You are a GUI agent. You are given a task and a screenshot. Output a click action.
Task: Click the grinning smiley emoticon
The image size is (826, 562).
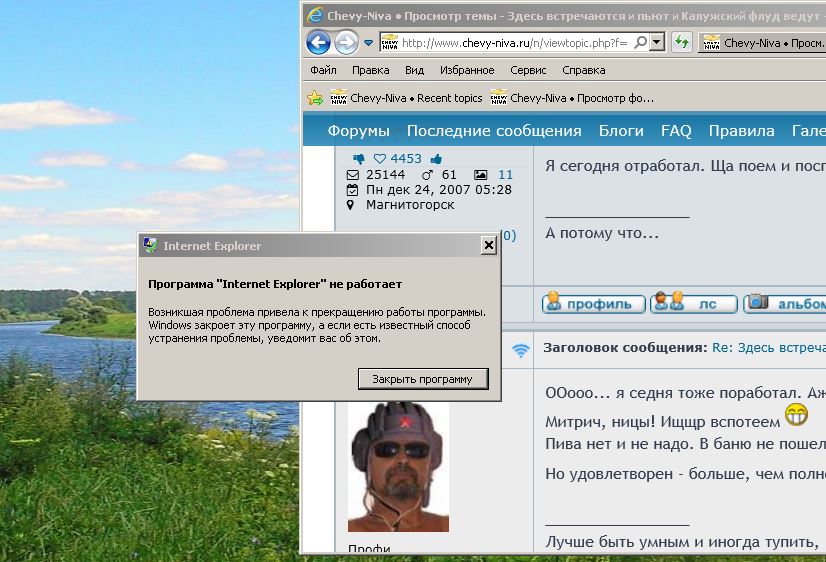click(x=796, y=415)
